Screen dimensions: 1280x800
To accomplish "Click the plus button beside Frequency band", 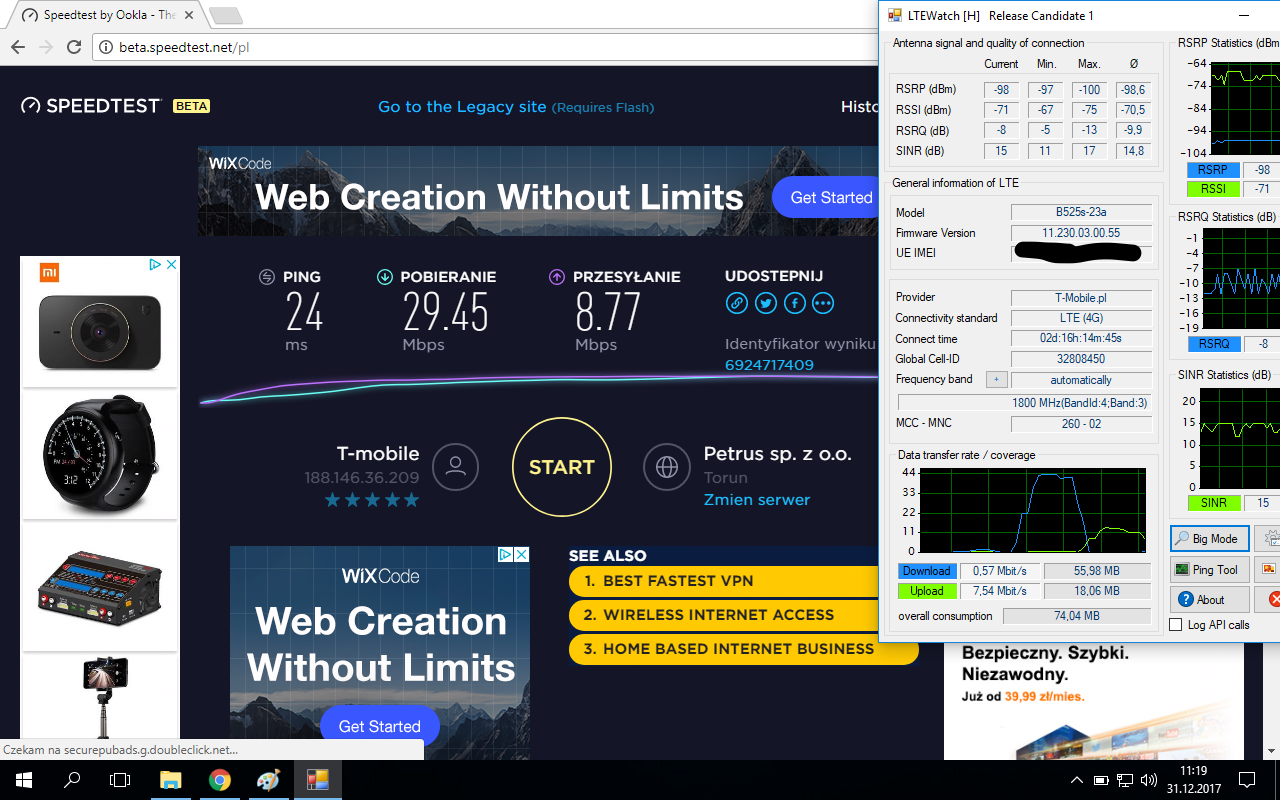I will tap(996, 380).
